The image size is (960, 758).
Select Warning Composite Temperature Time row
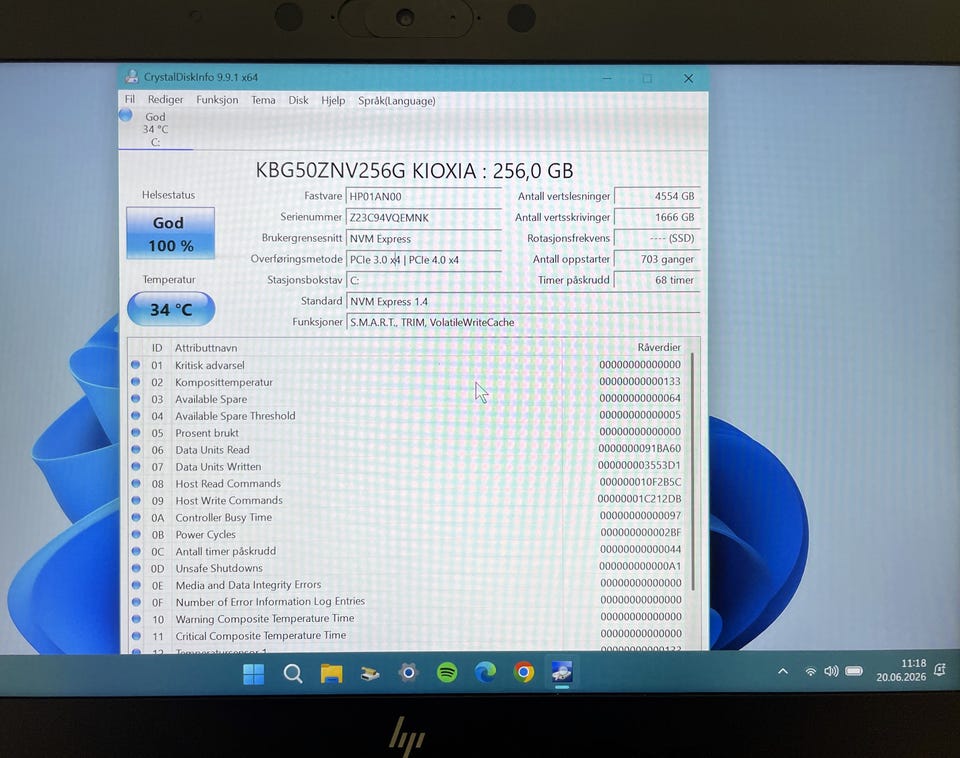(x=407, y=619)
